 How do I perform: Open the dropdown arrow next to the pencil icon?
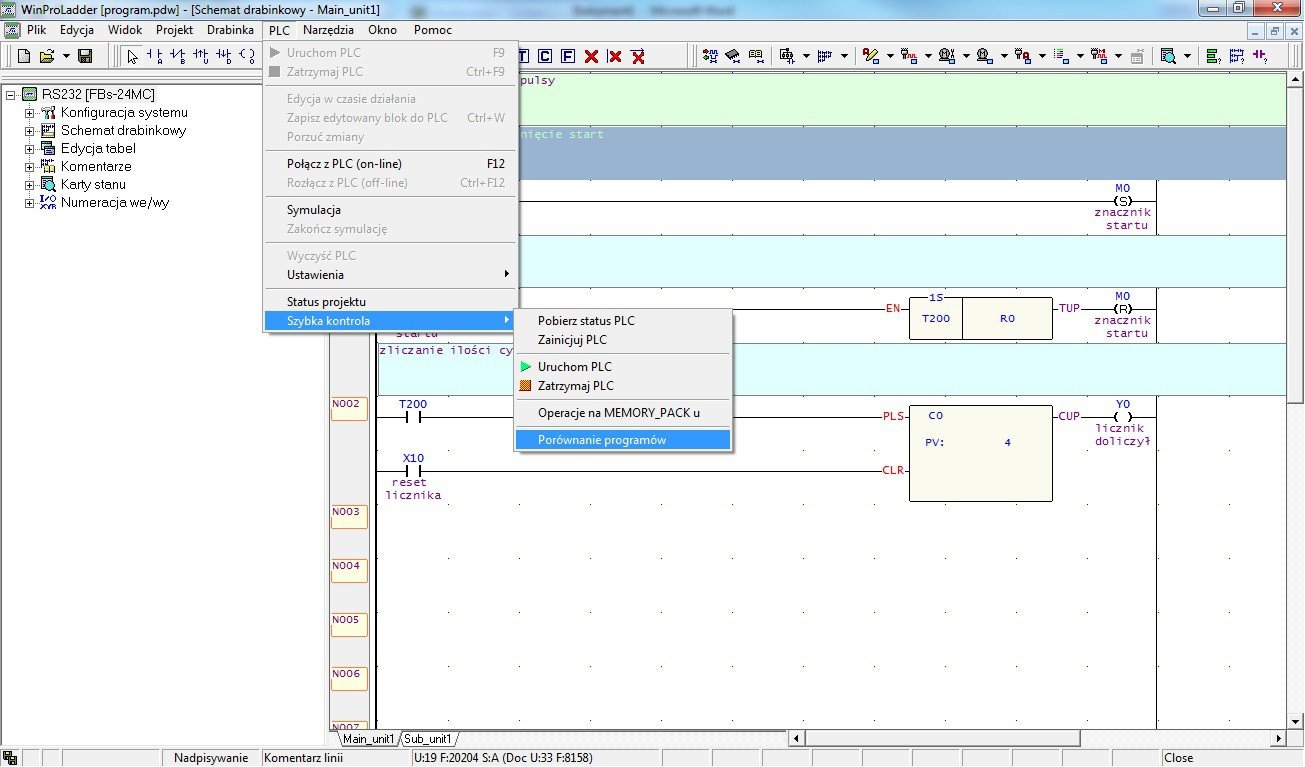click(890, 56)
